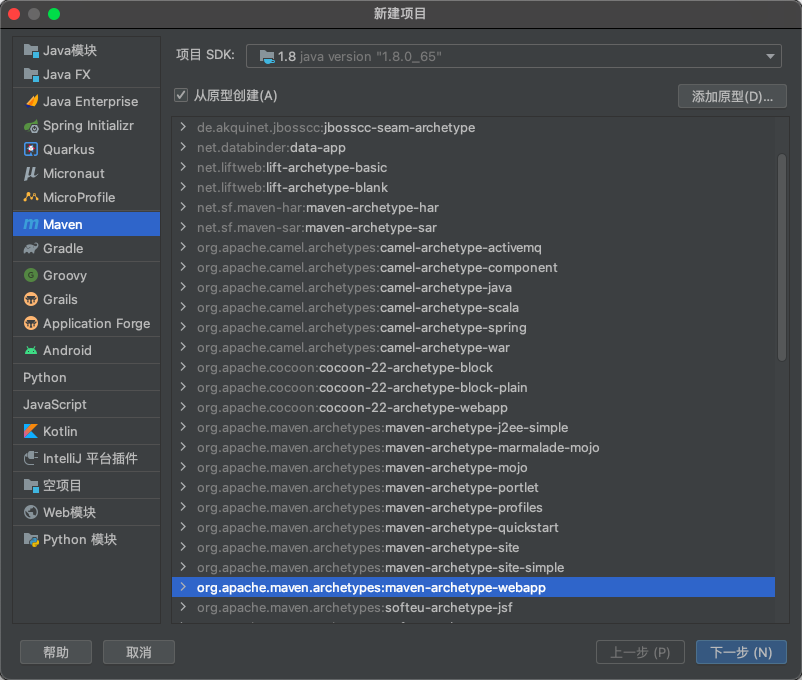Click the Android project type icon
Viewport: 802px width, 680px height.
pos(31,350)
